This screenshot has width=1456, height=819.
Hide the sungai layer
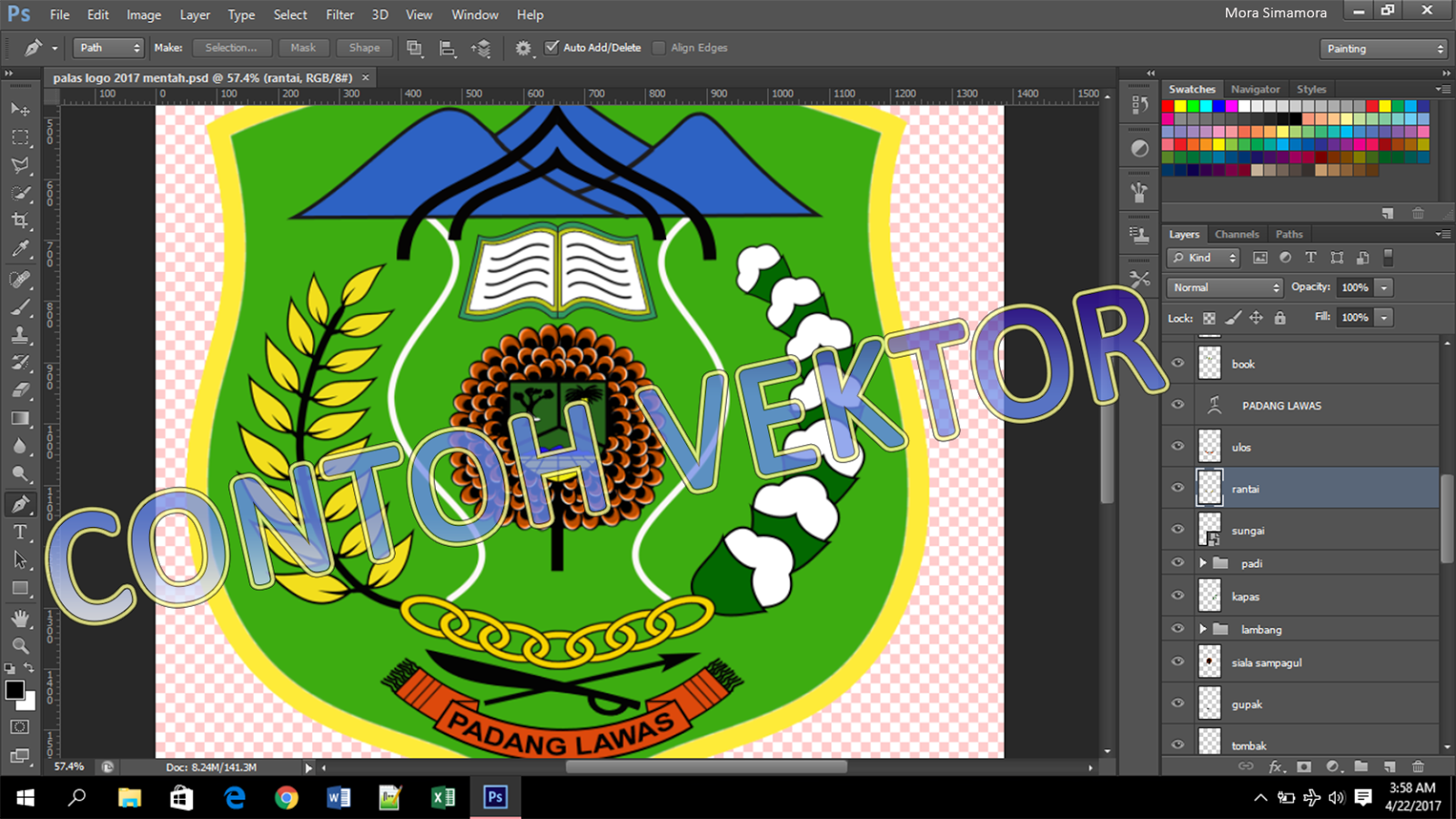point(1178,530)
